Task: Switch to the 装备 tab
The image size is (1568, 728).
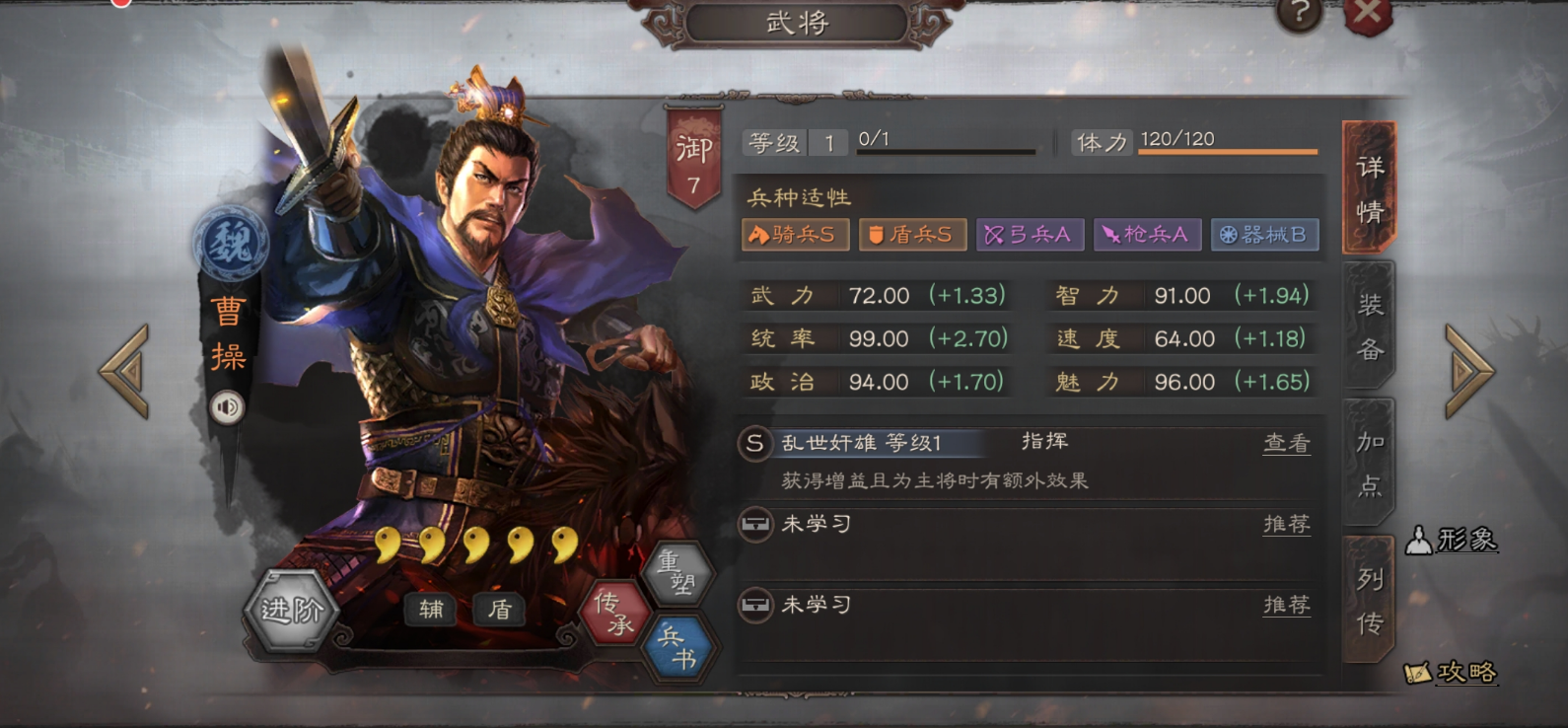Action: 1369,327
